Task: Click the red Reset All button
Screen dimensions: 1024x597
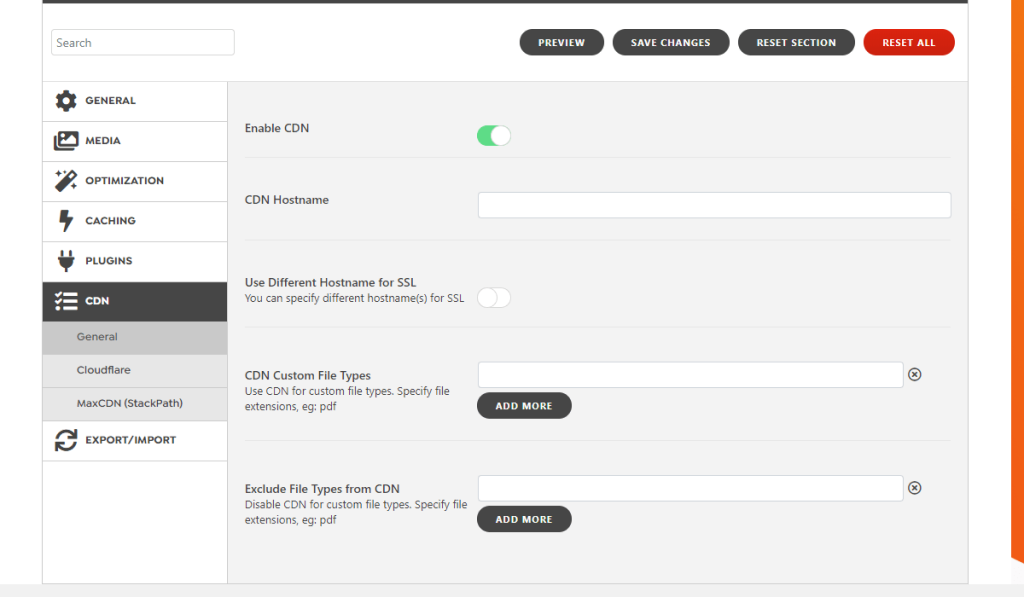Action: pos(909,42)
